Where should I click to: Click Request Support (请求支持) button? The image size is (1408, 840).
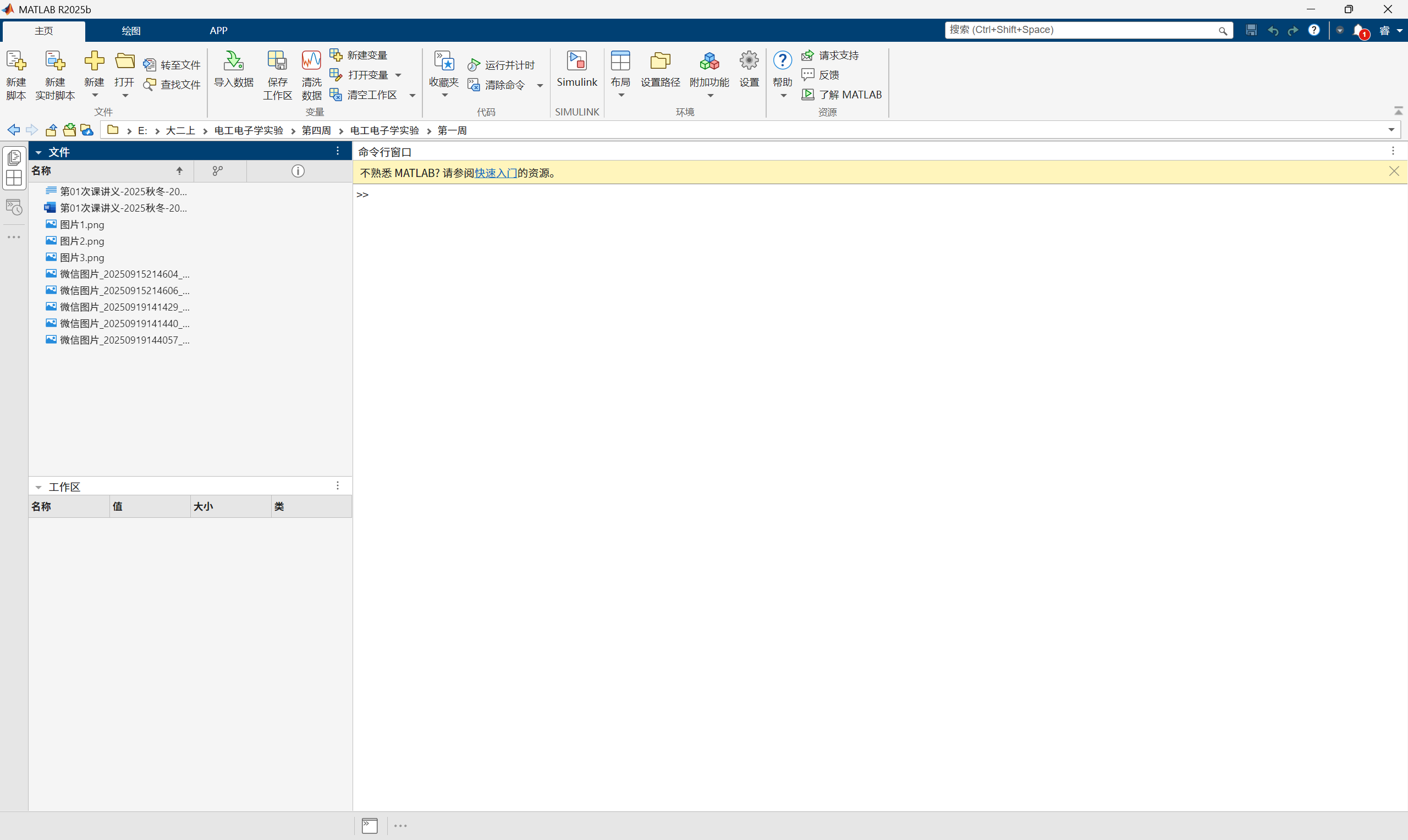(x=831, y=56)
